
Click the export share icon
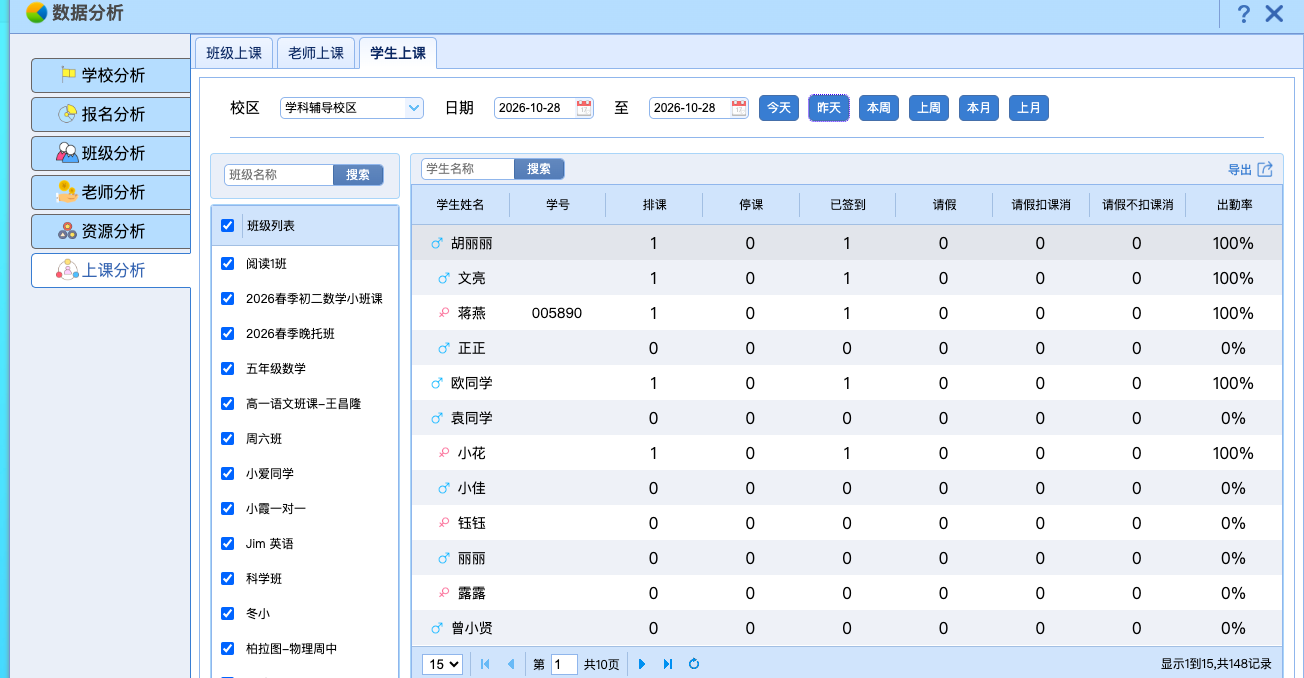tap(1265, 169)
